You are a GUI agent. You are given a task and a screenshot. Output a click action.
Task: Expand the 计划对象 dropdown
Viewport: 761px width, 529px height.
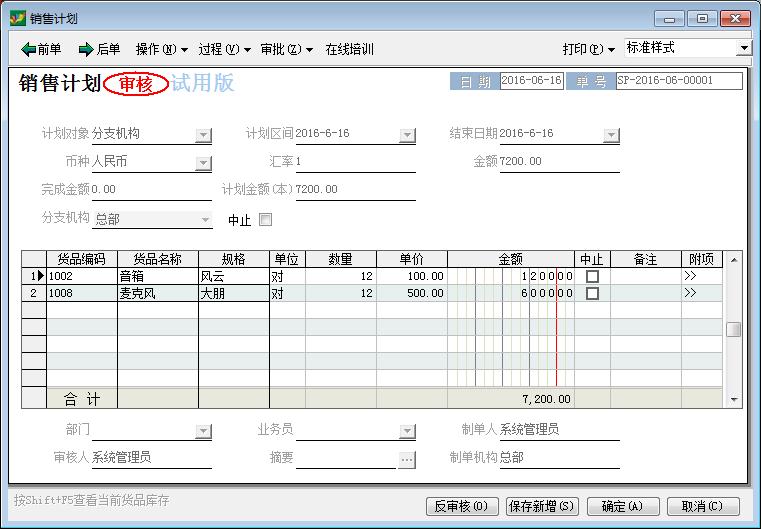tap(203, 135)
